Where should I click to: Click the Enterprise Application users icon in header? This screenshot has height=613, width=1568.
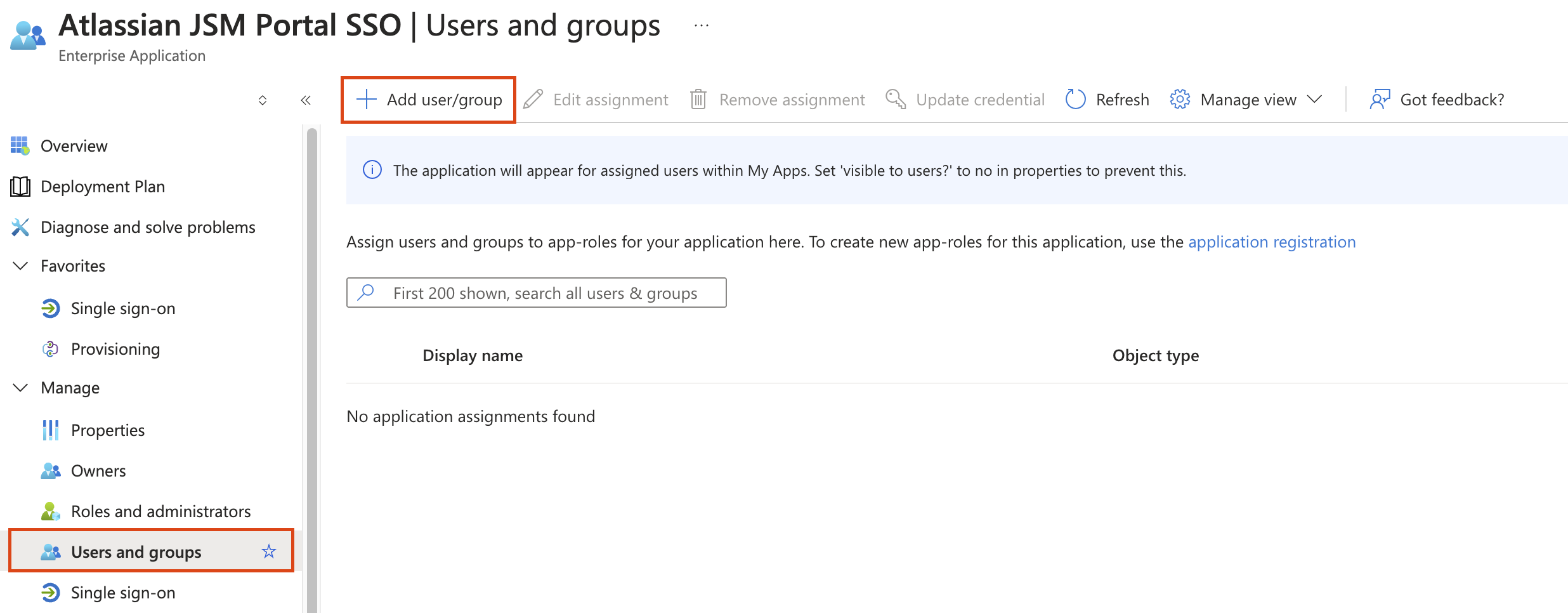click(28, 36)
